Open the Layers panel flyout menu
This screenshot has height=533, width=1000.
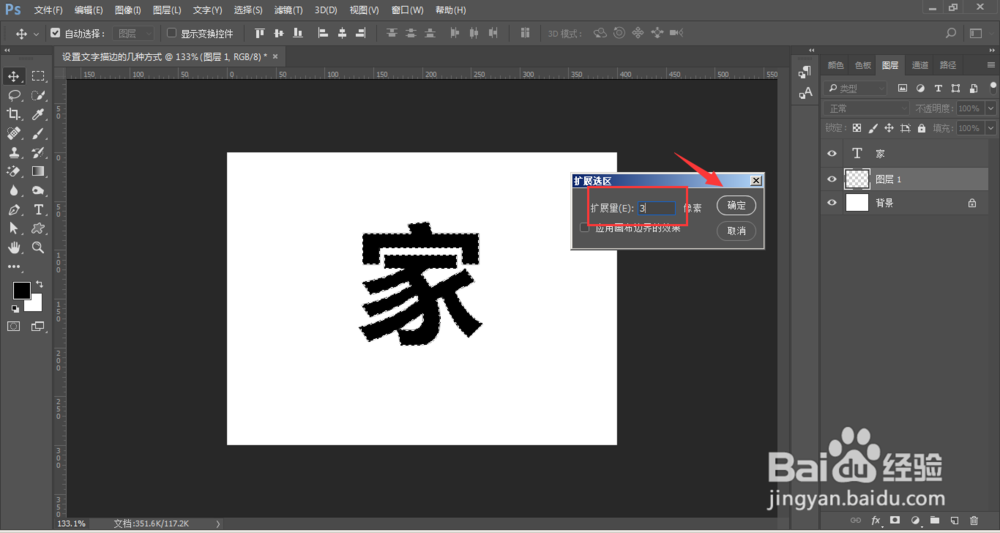coord(990,65)
